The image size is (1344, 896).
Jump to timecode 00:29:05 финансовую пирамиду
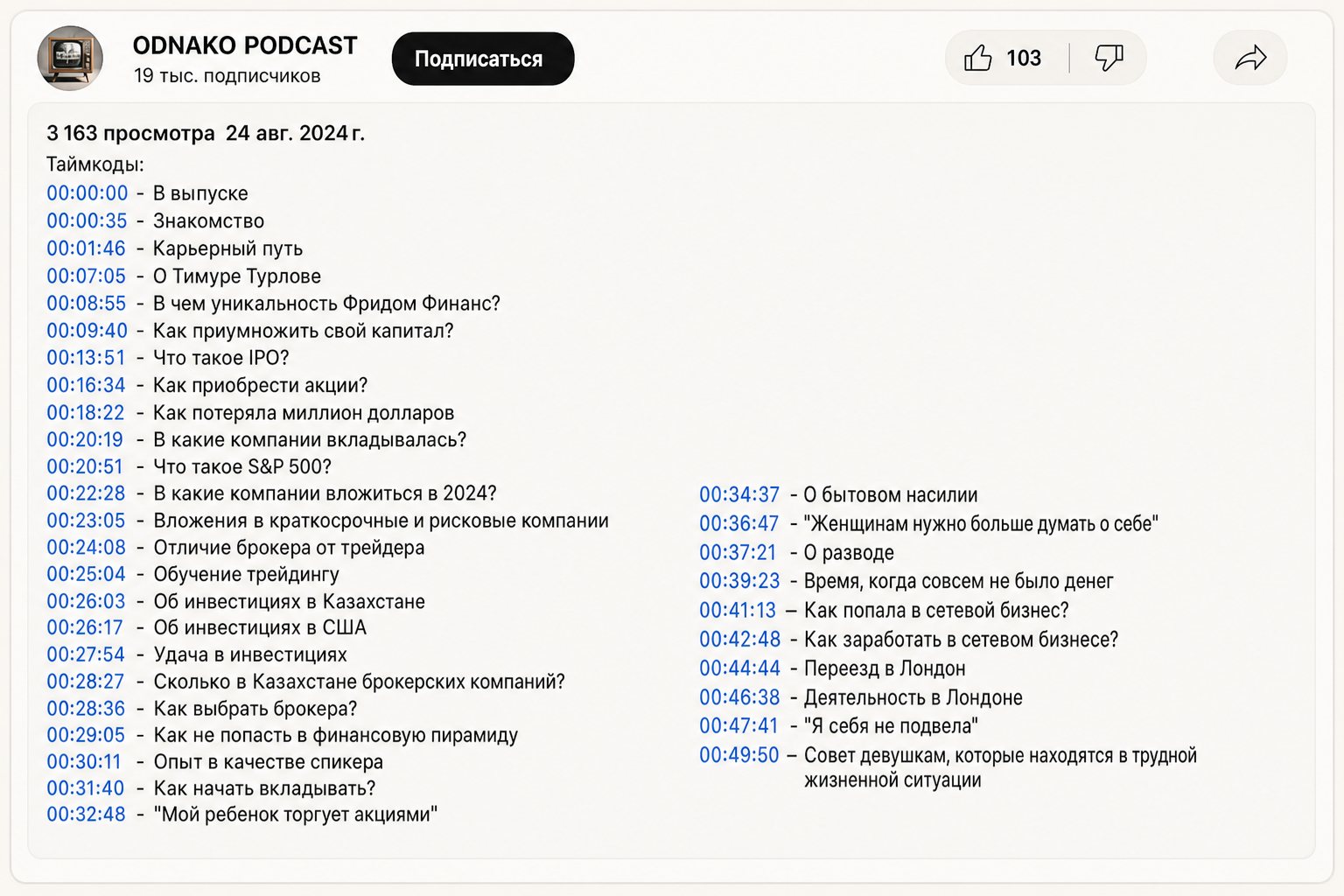[x=87, y=736]
